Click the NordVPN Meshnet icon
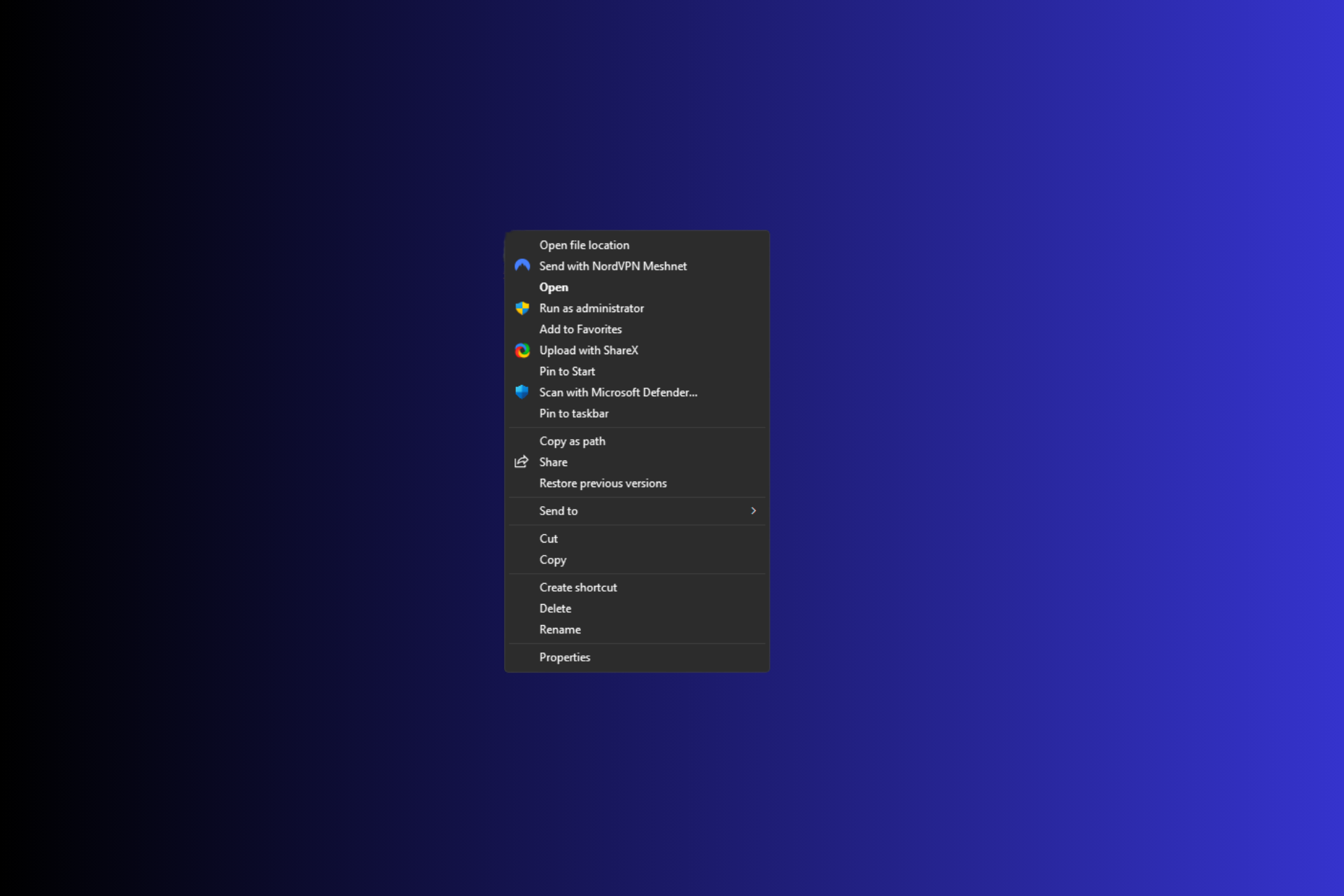 (x=522, y=266)
